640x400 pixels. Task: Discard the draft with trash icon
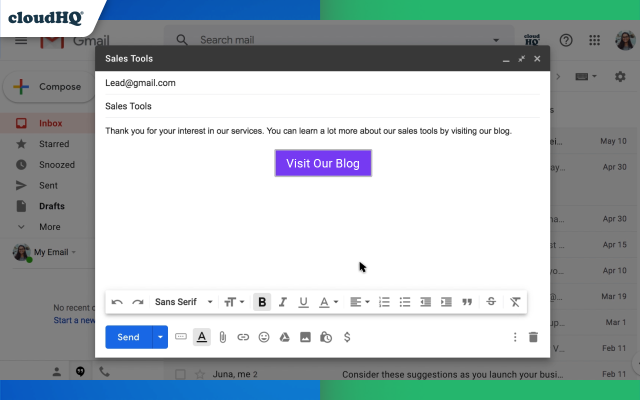533,337
